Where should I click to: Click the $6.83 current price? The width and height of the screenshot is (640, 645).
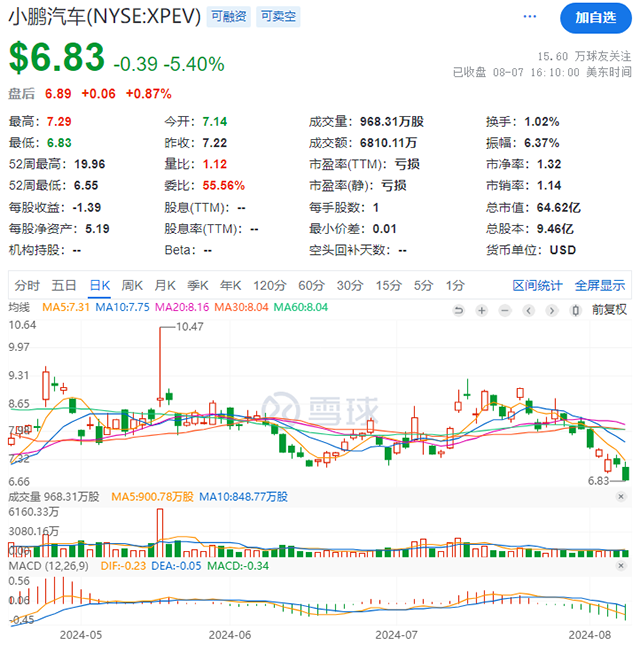[57, 57]
